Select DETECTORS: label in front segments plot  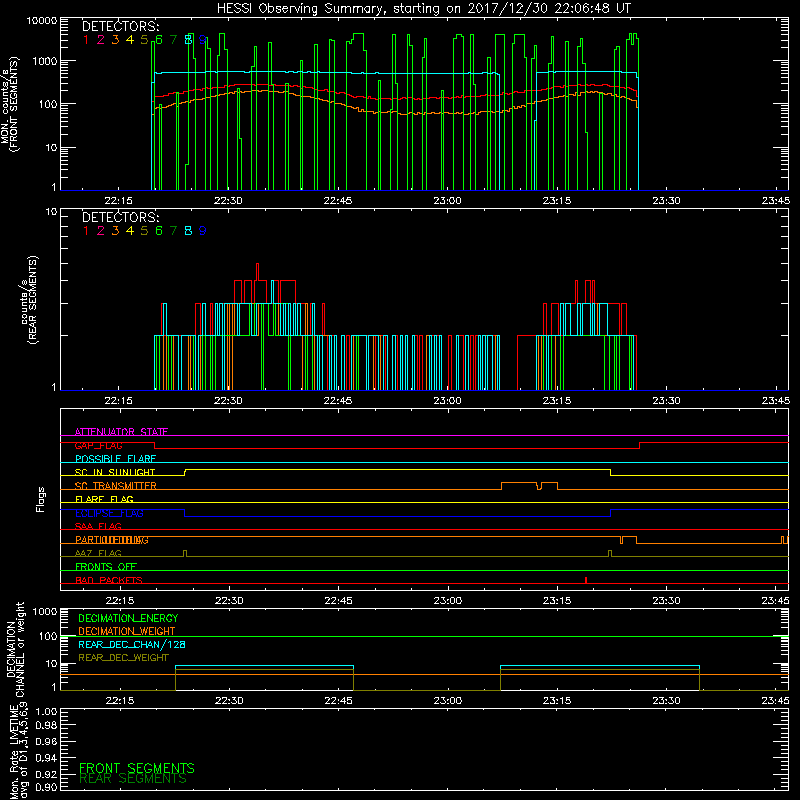coord(120,27)
